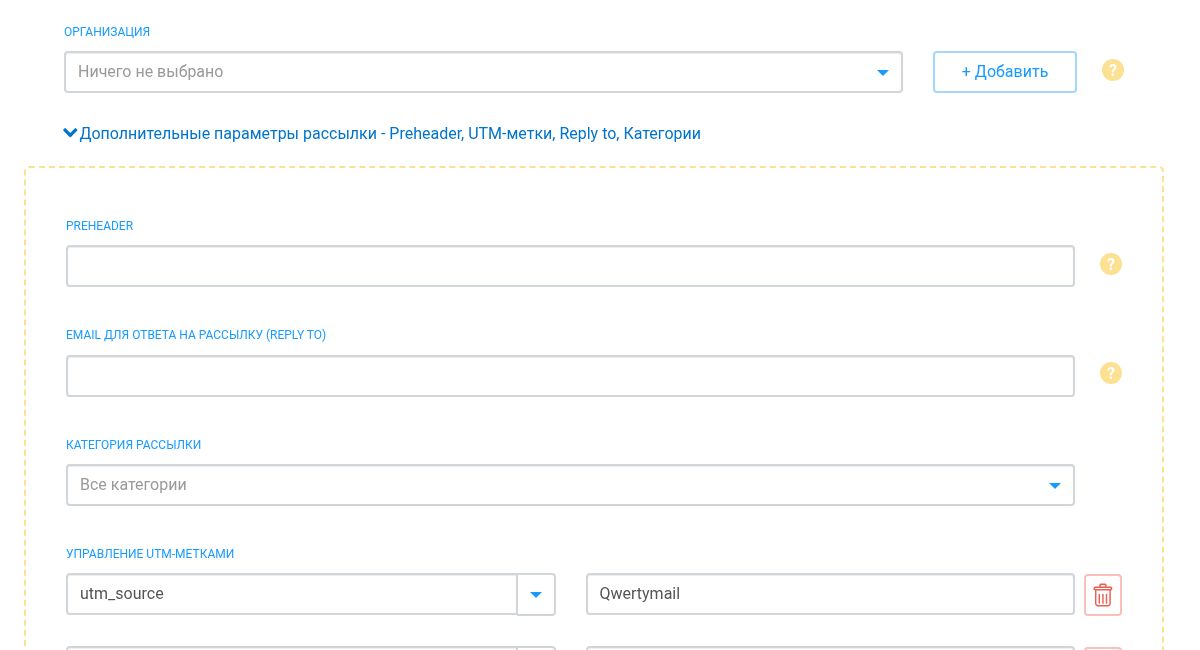1200x650 pixels.
Task: Click the PREHEADER field label
Action: pyautogui.click(x=100, y=226)
